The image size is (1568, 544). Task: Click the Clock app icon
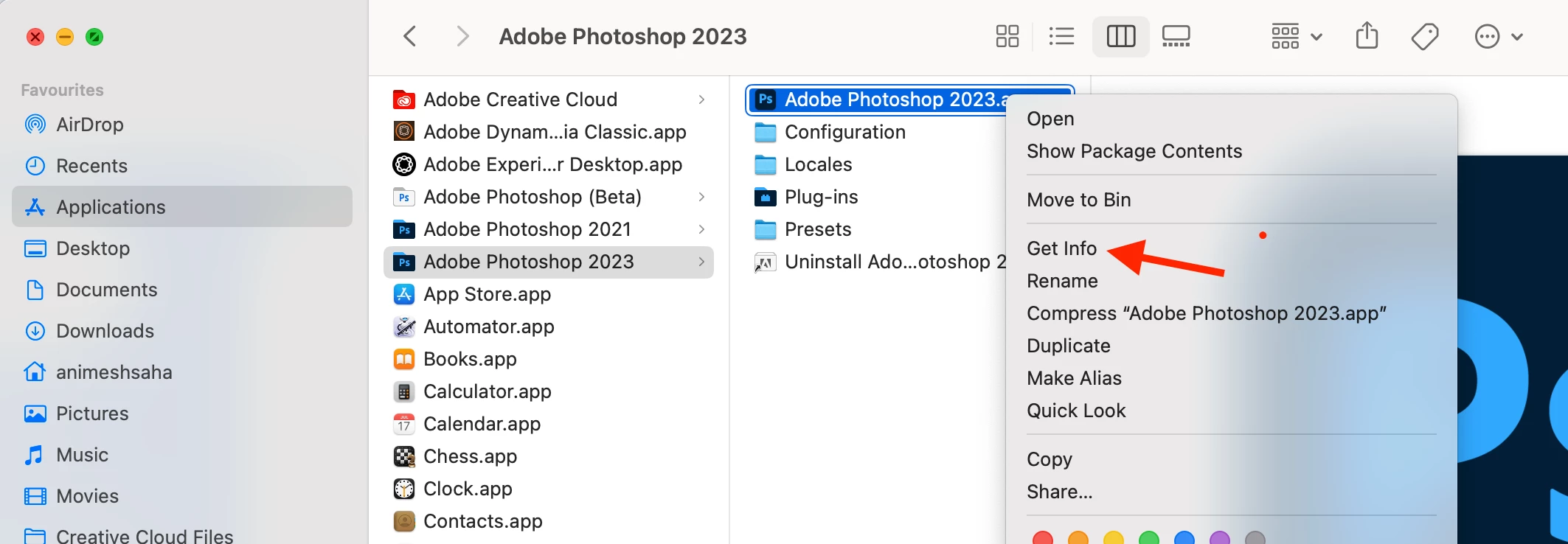pyautogui.click(x=404, y=489)
